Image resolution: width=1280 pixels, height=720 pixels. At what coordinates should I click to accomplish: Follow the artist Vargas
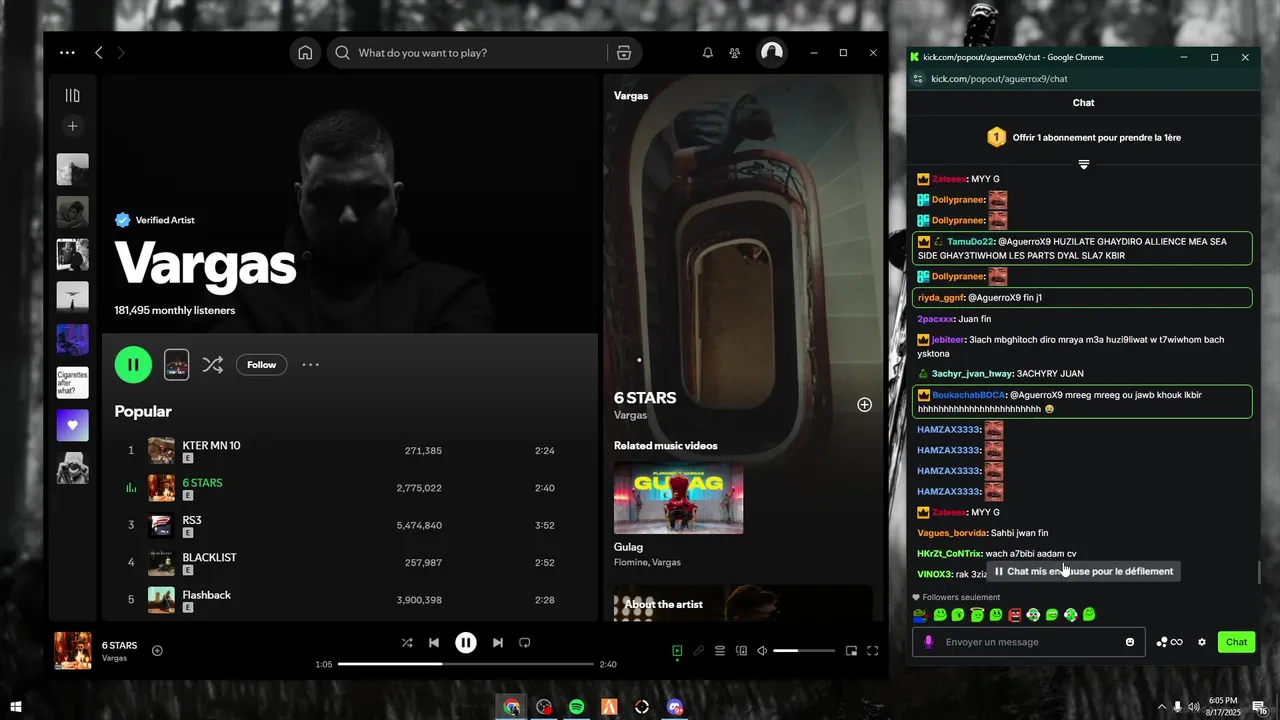(261, 365)
